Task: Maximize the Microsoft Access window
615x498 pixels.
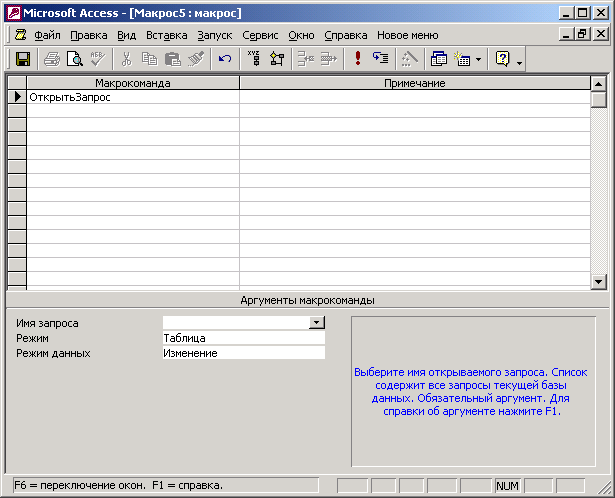Action: click(582, 13)
